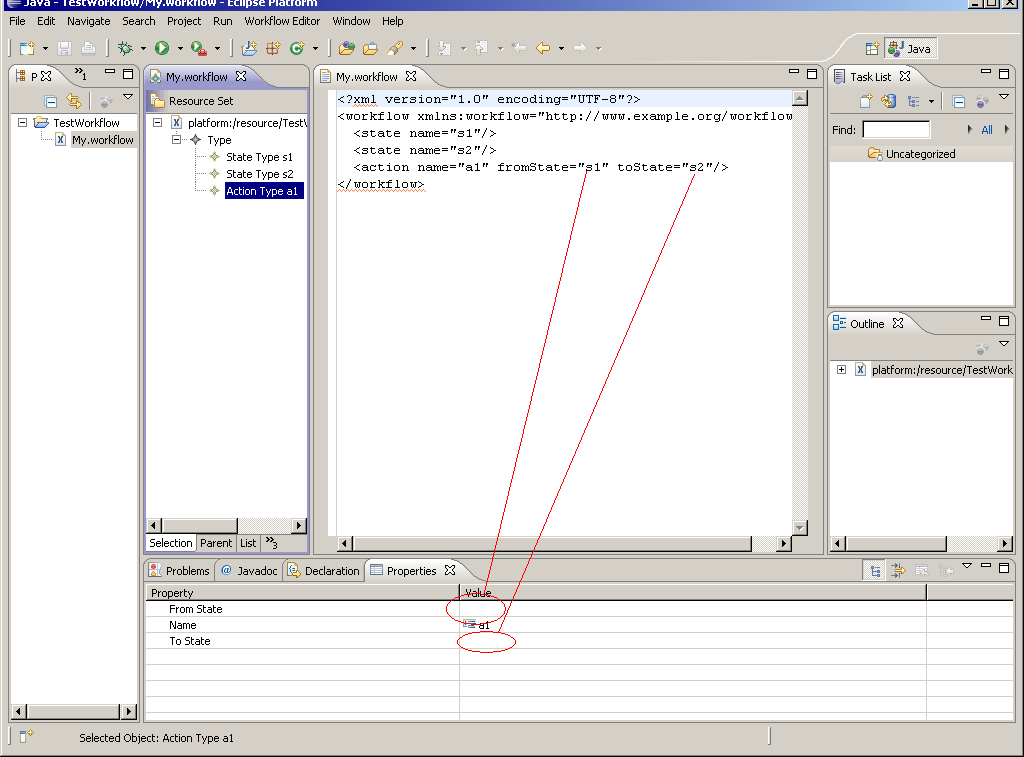Click New Task icon in Task List
Image resolution: width=1024 pixels, height=757 pixels.
coord(867,101)
